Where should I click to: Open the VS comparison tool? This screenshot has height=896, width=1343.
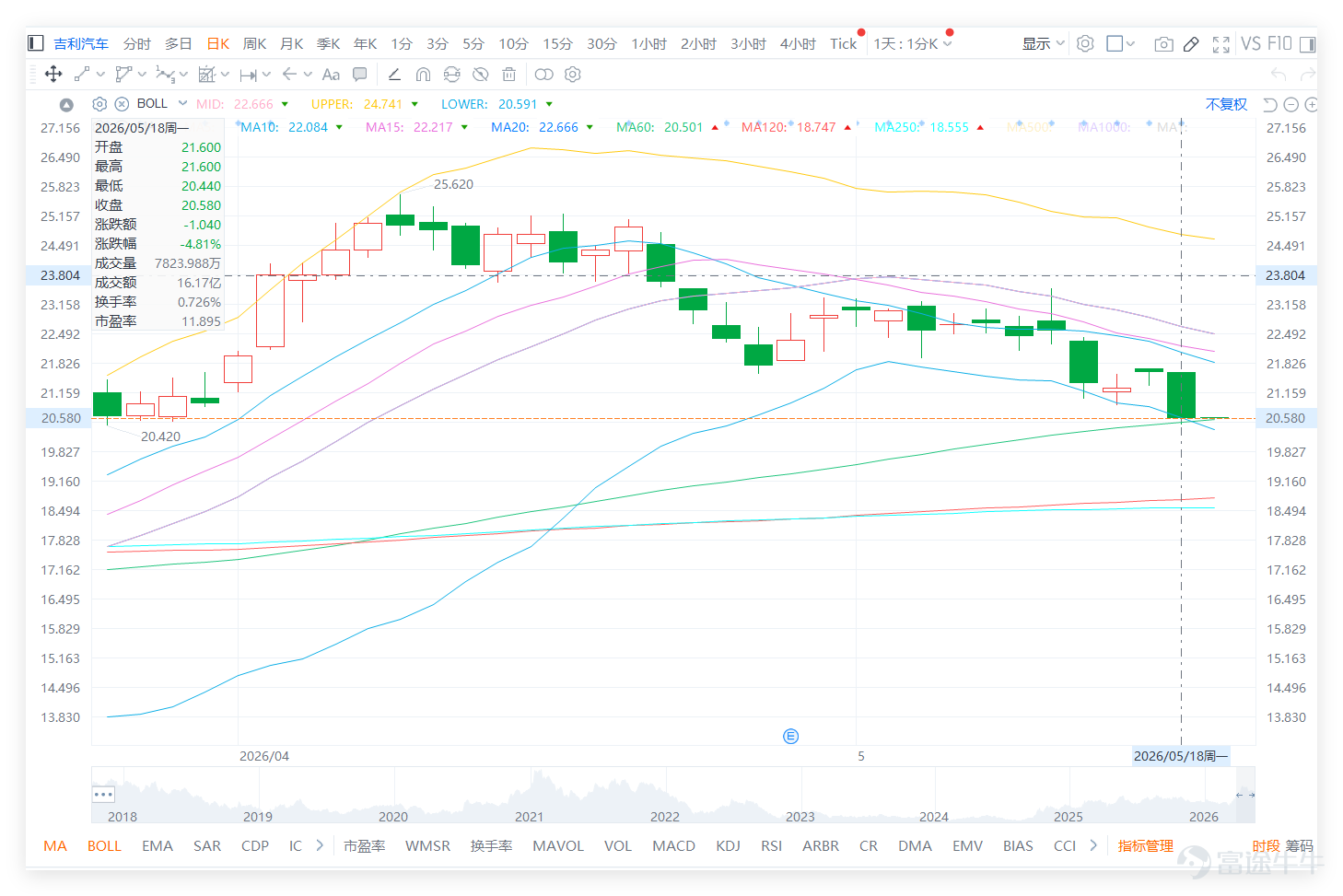point(1250,43)
